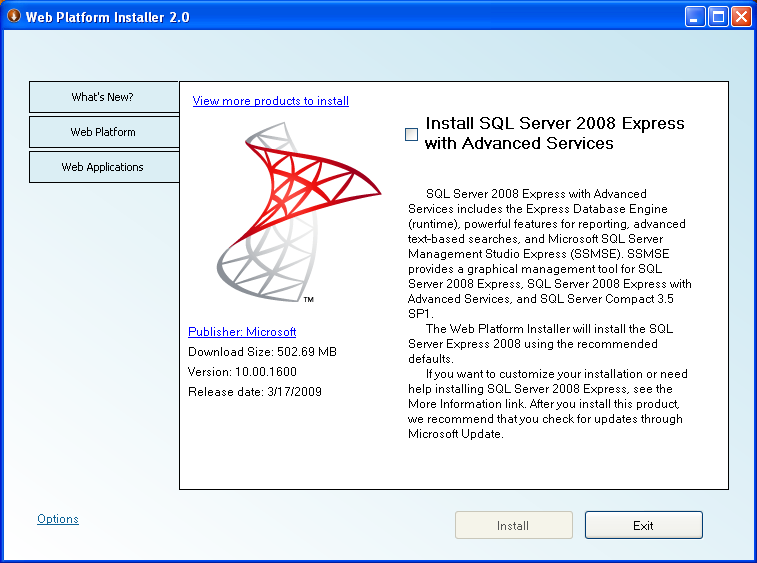Select the Web Applications tab

(104, 167)
